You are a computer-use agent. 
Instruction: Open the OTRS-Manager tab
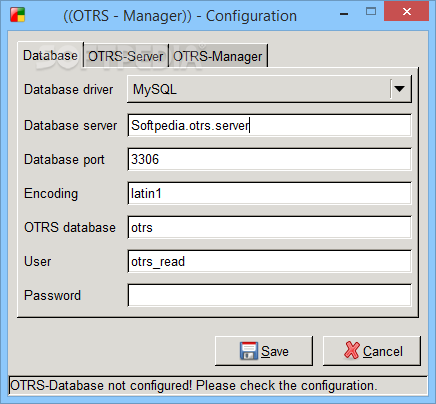(x=218, y=56)
